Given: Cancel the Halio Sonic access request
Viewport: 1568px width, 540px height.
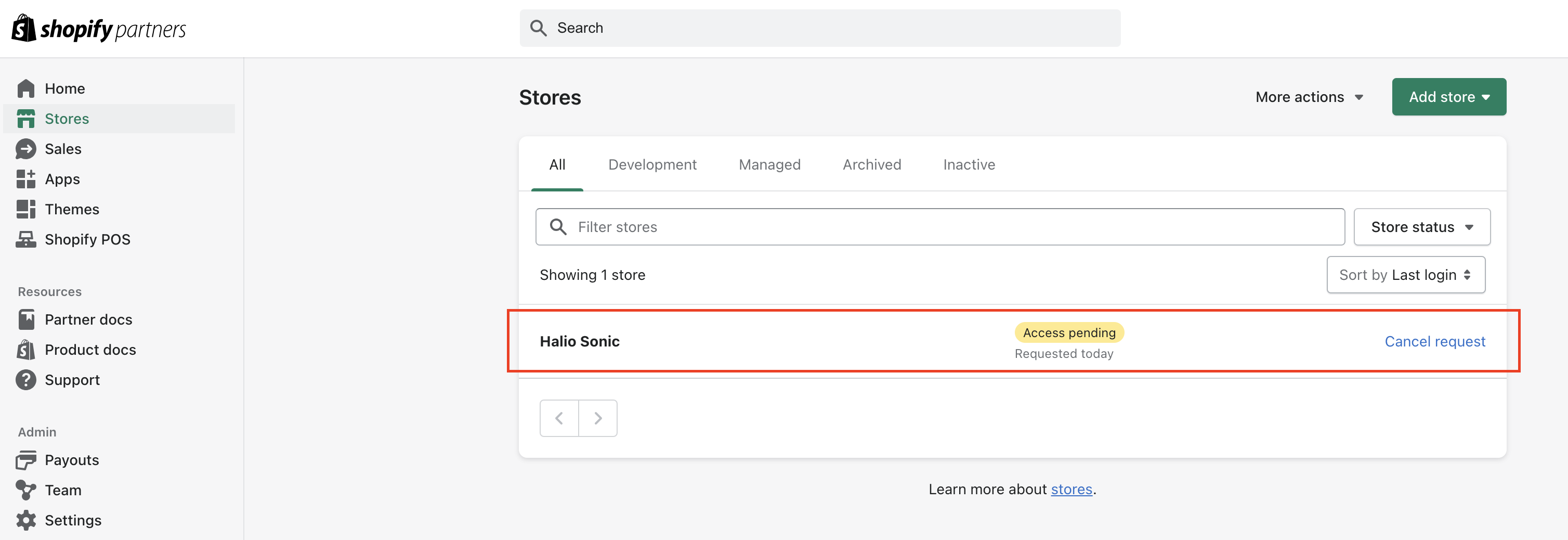Looking at the screenshot, I should [1435, 342].
